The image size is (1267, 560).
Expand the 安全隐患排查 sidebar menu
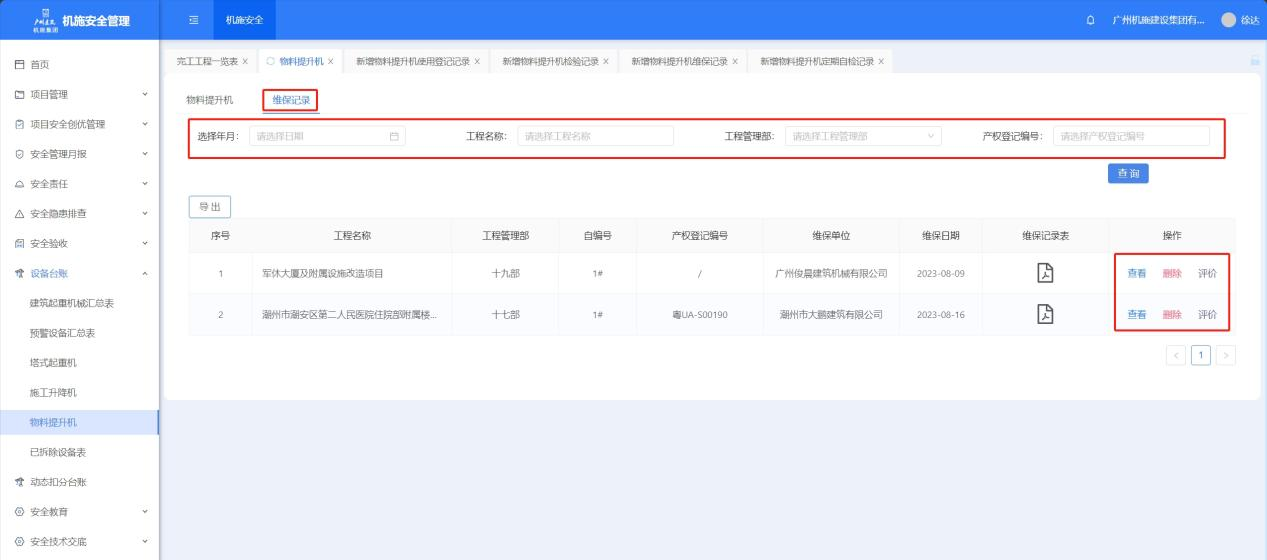click(80, 213)
